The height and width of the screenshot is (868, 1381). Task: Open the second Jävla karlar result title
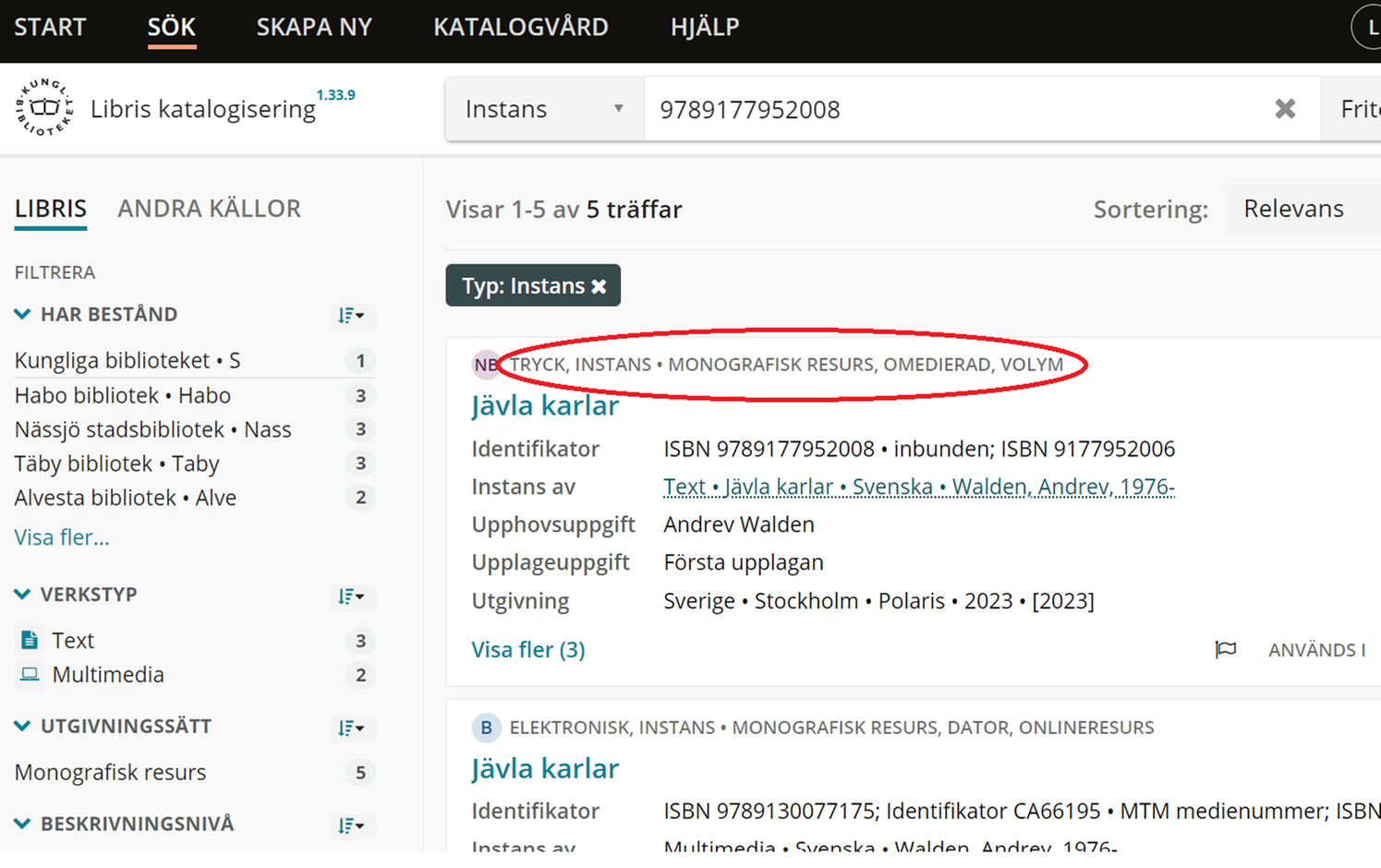coord(545,768)
